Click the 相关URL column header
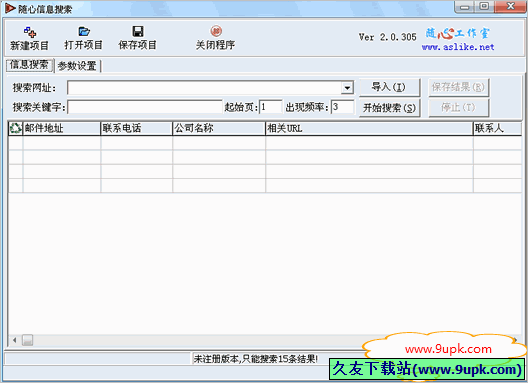 [x=369, y=128]
